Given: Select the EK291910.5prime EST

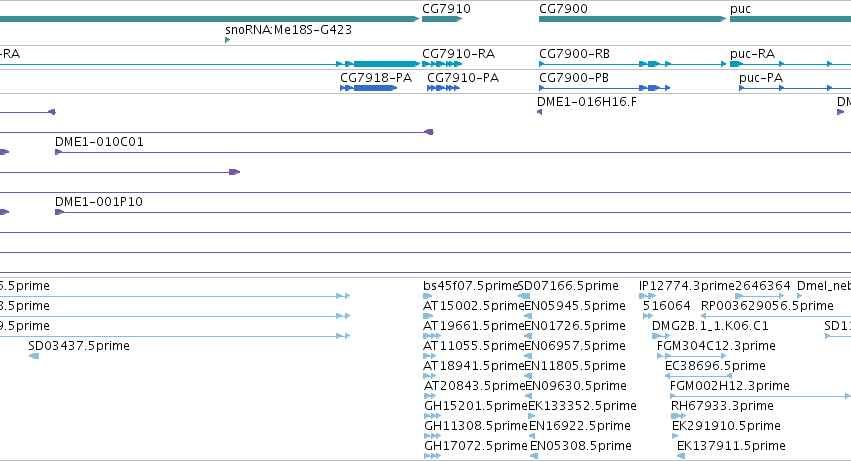Looking at the screenshot, I should click(726, 426).
